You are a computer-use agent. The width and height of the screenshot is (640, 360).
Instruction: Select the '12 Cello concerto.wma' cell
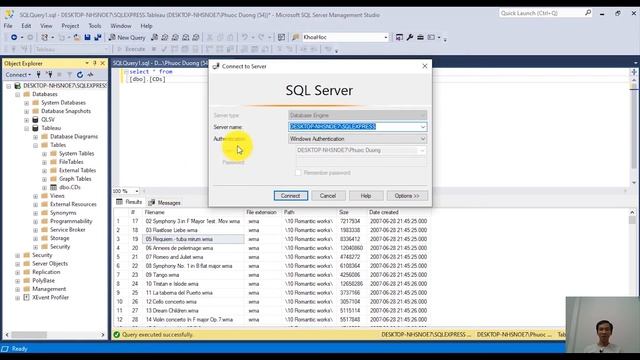(x=193, y=302)
